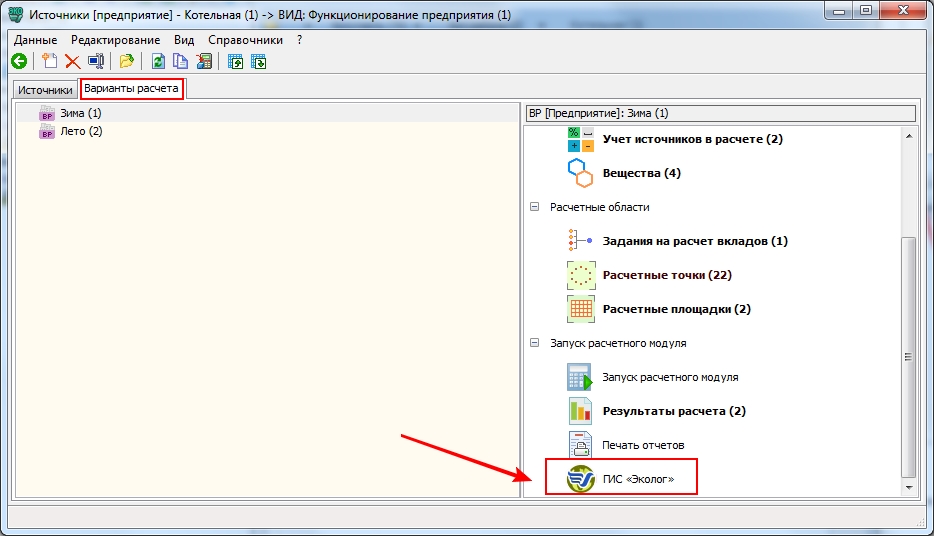Click the calculator toolbar icon
The height and width of the screenshot is (536, 934).
point(204,61)
